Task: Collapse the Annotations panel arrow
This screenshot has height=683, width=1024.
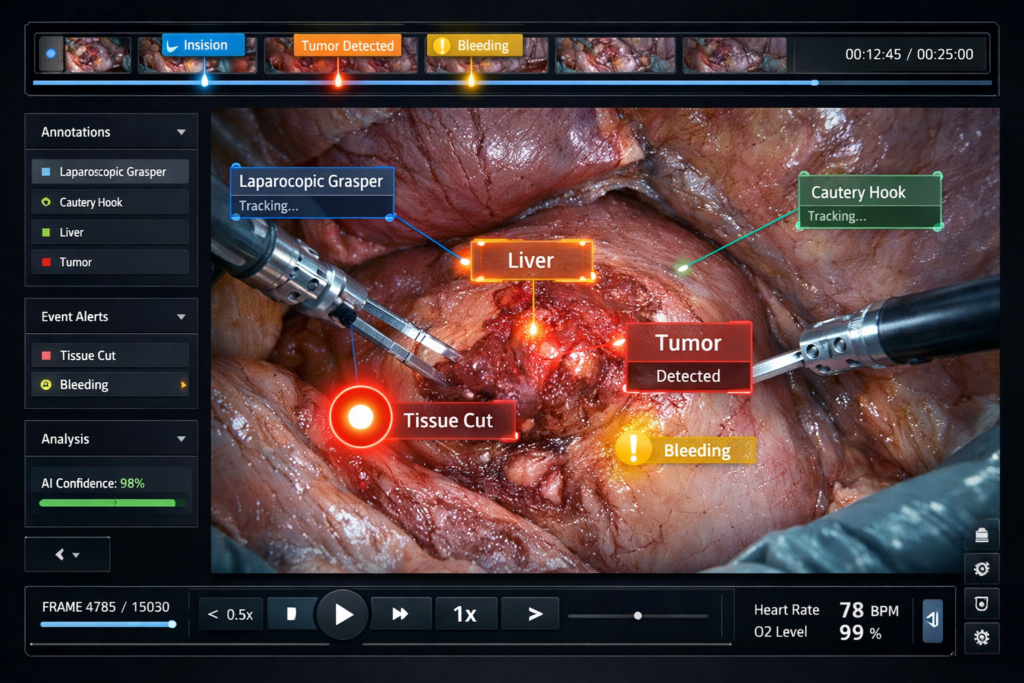Action: click(181, 132)
